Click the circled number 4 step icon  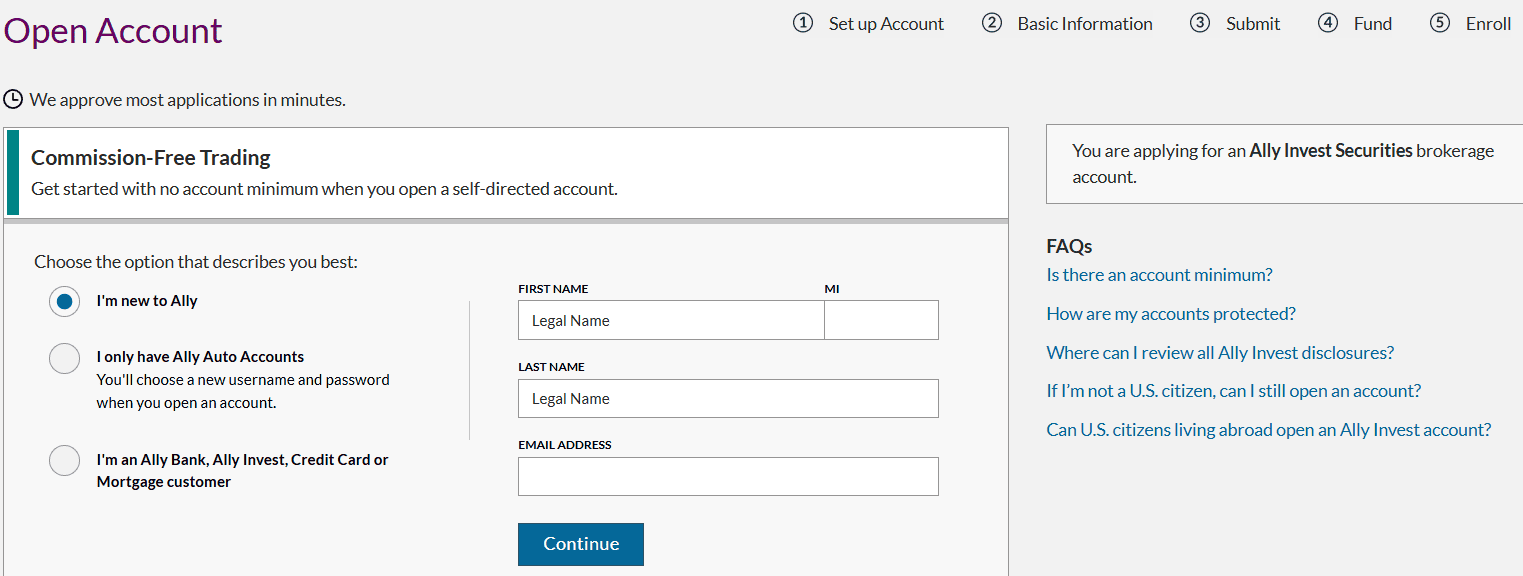click(x=1328, y=22)
